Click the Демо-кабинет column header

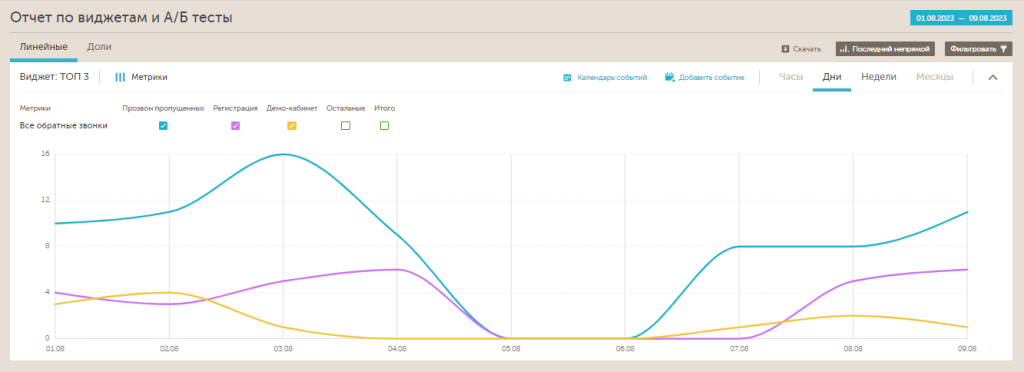292,108
